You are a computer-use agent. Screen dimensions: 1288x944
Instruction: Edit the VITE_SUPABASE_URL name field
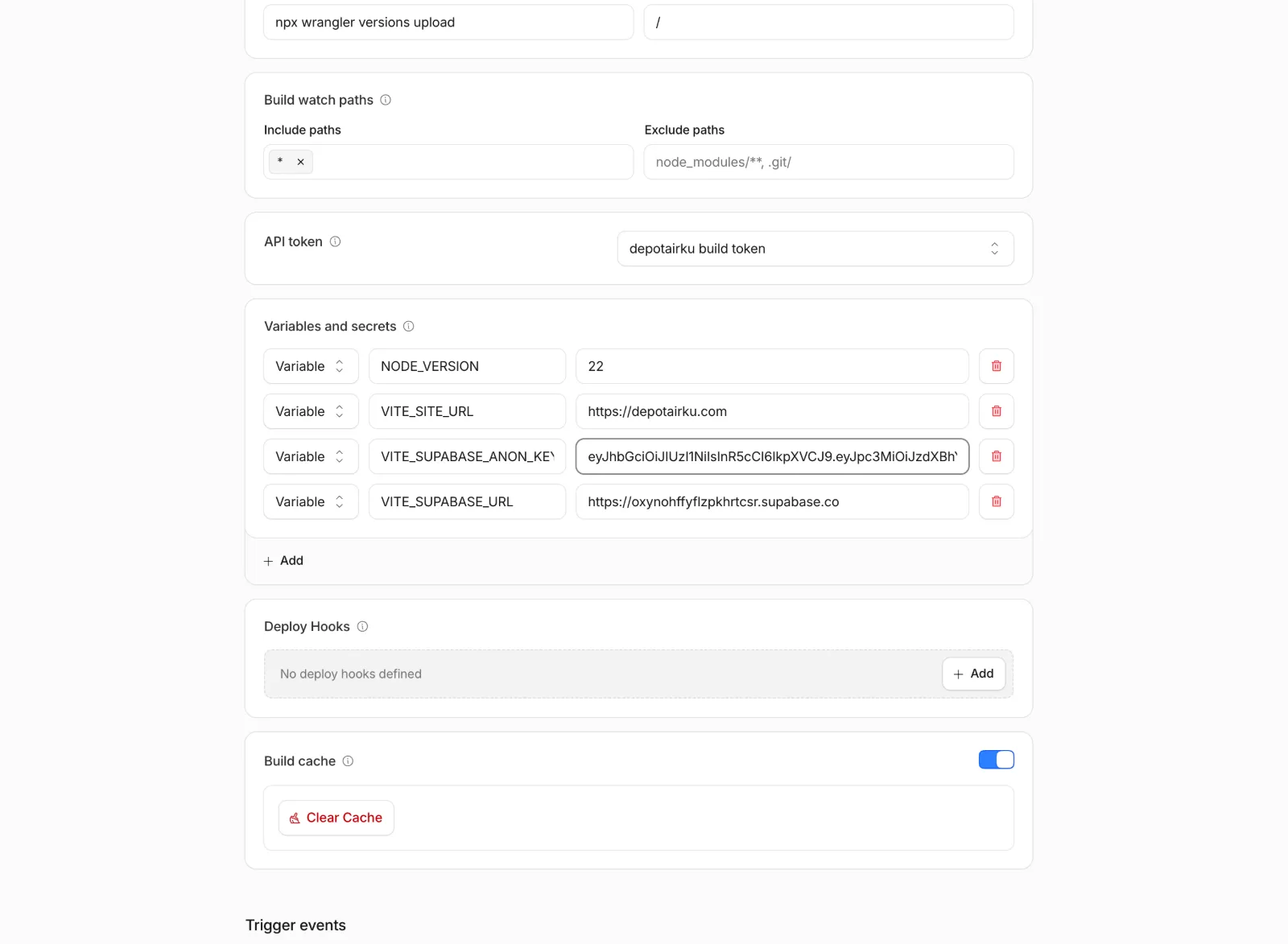coord(467,501)
